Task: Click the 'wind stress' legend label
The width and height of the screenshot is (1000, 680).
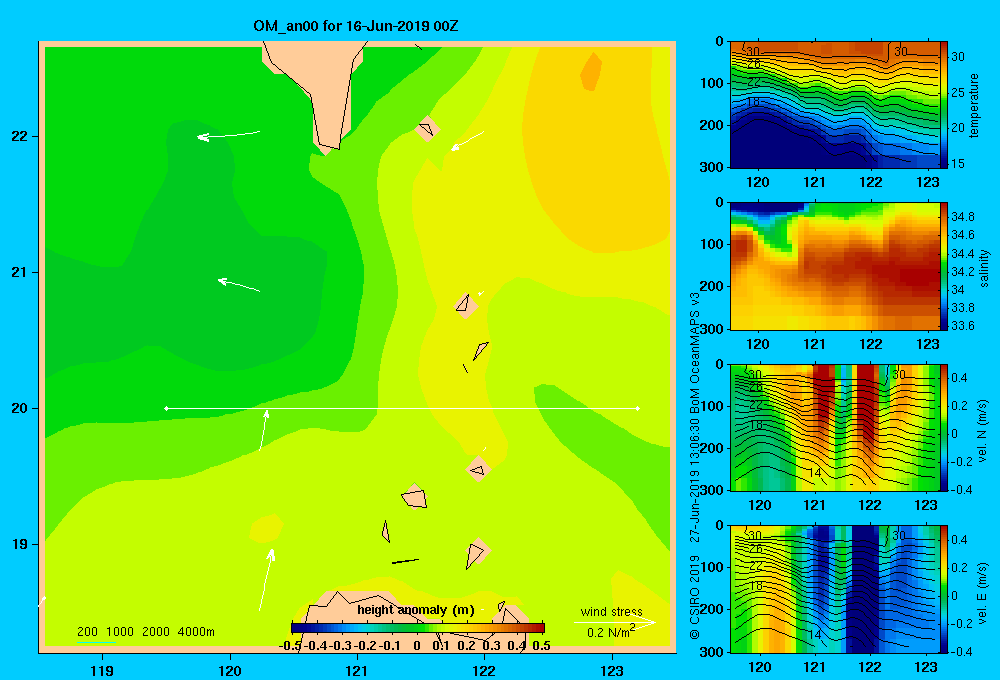Action: click(x=612, y=611)
